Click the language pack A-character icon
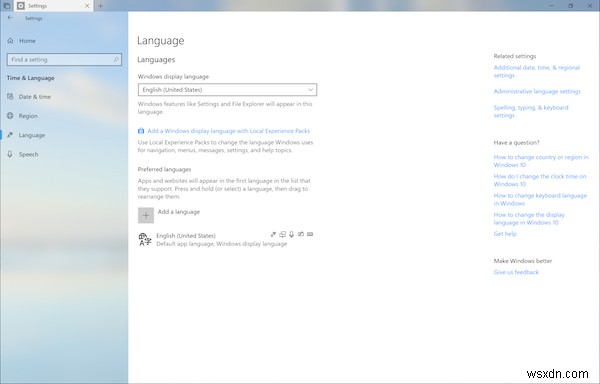The image size is (600, 384). [x=145, y=239]
